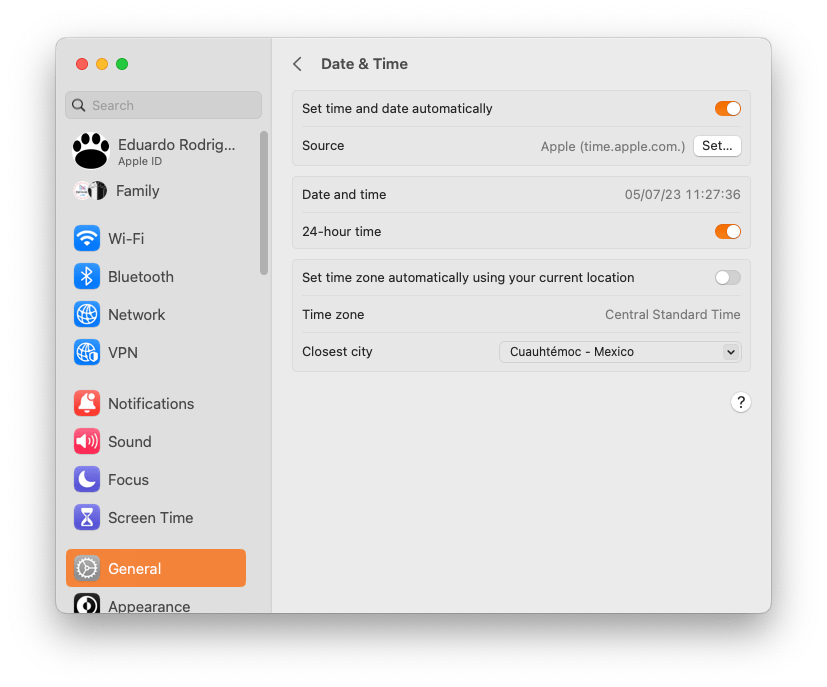The image size is (827, 687).
Task: Open the Closest city dropdown
Action: click(x=620, y=352)
